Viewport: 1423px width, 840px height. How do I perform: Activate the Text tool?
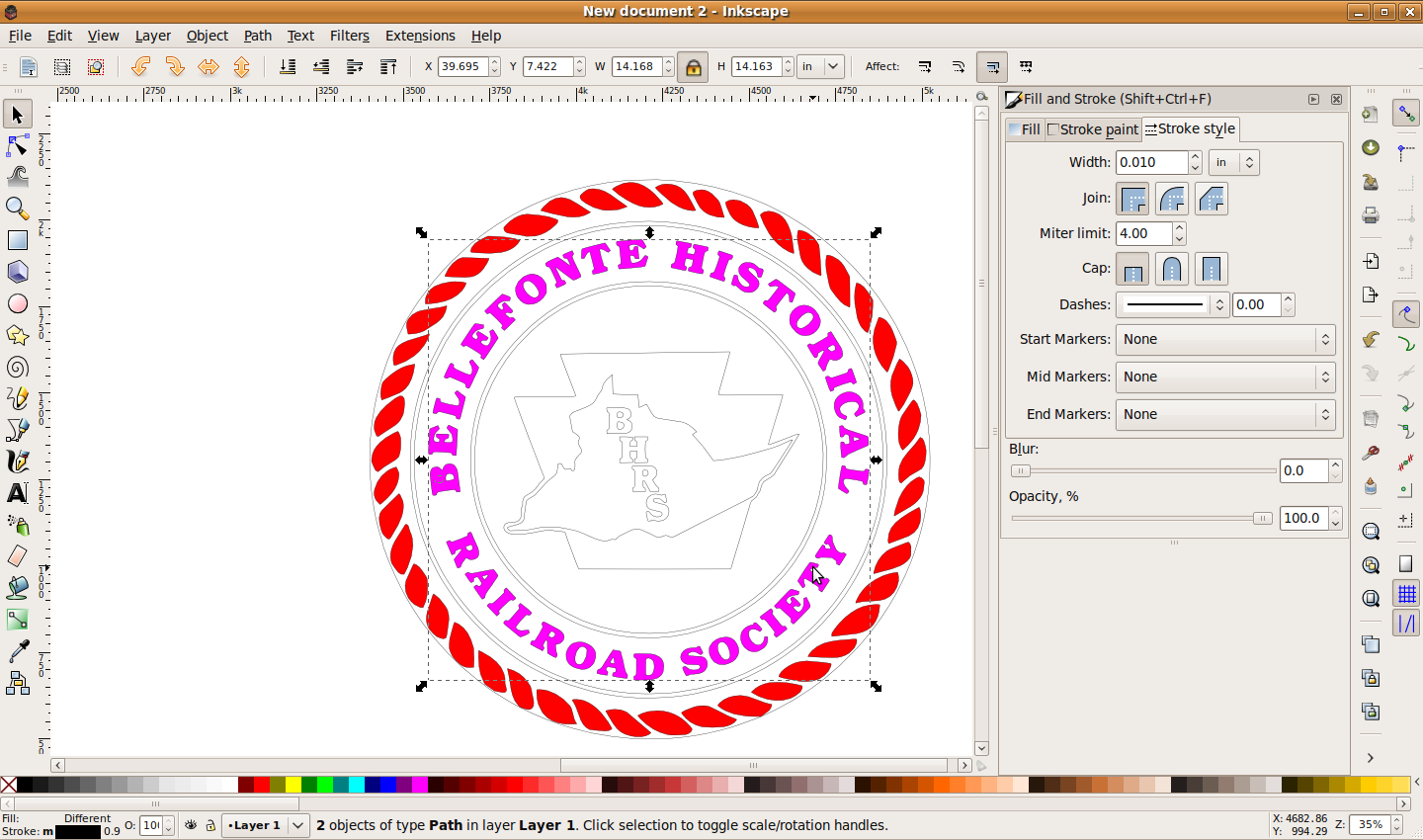pyautogui.click(x=18, y=493)
